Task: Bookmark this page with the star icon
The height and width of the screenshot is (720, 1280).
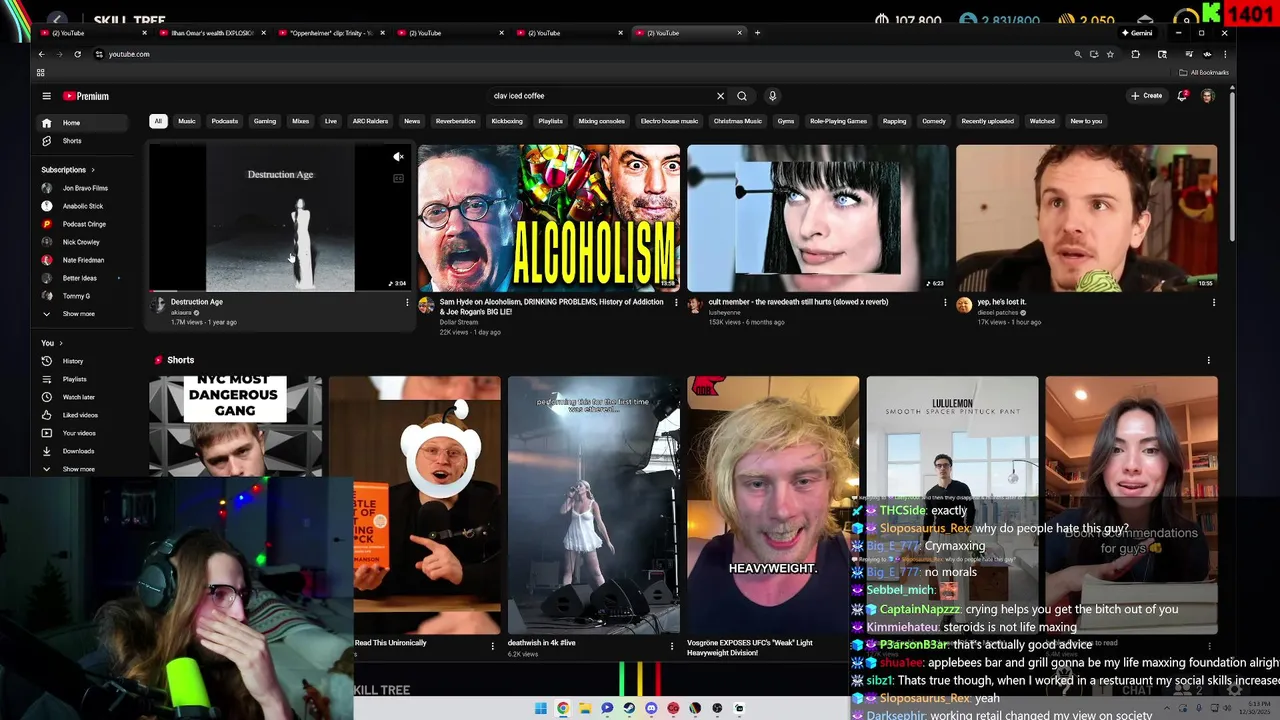Action: click(x=1110, y=54)
